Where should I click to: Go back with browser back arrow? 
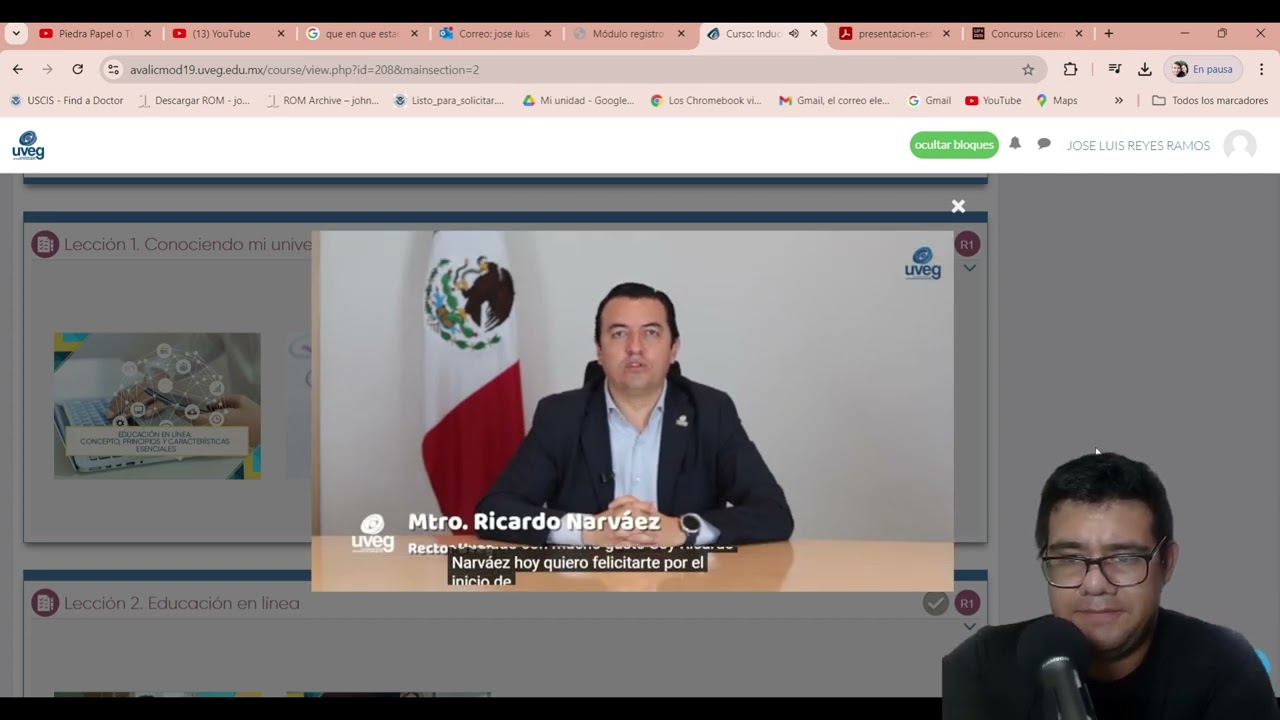(x=18, y=69)
